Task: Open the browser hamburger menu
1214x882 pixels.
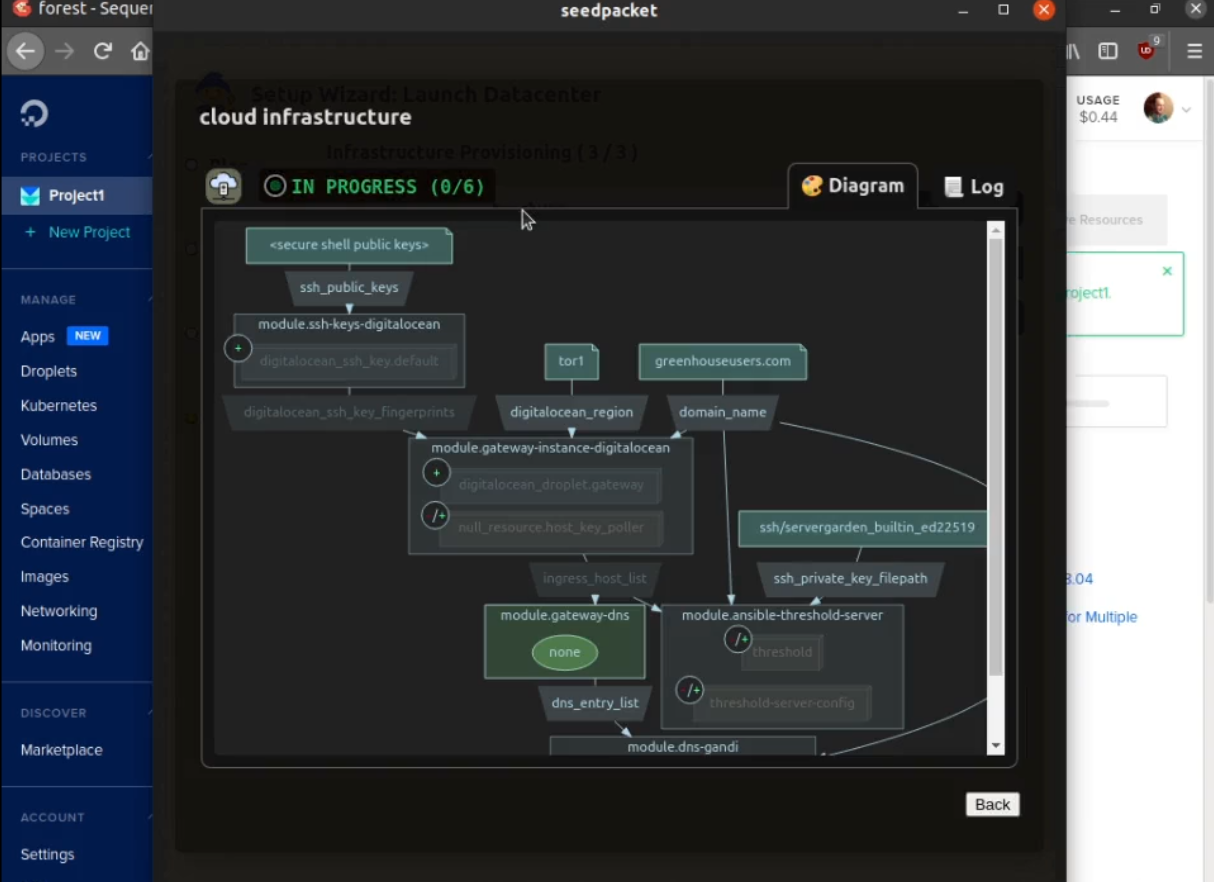Action: [x=1195, y=52]
